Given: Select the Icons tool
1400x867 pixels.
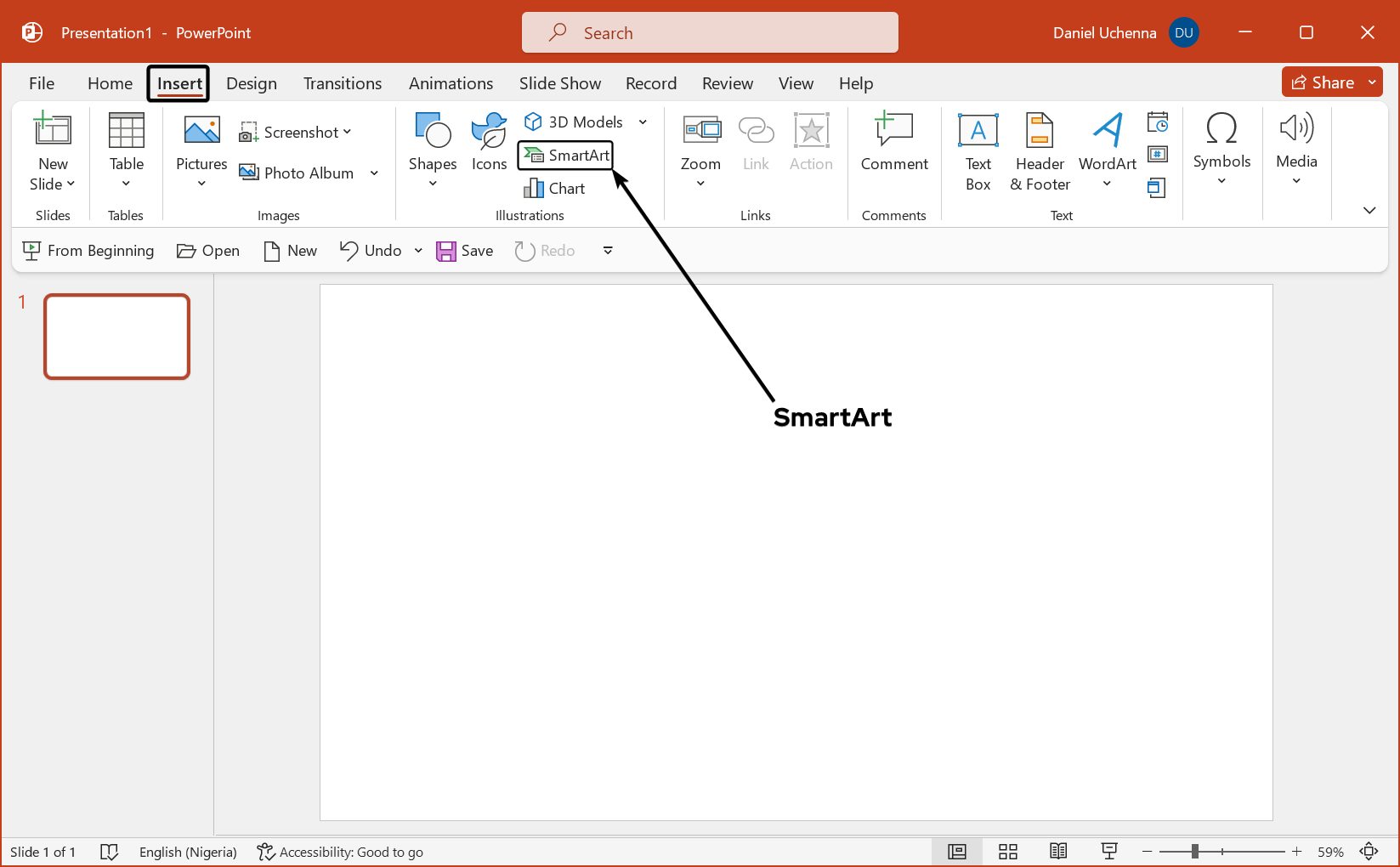Looking at the screenshot, I should point(489,144).
